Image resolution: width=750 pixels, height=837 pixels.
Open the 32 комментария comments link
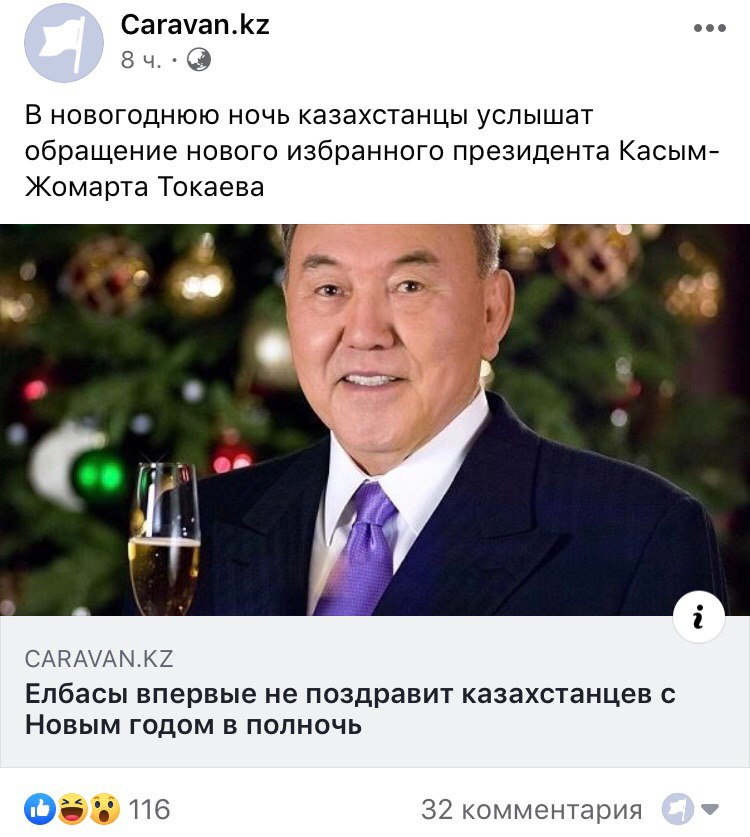pyautogui.click(x=532, y=810)
